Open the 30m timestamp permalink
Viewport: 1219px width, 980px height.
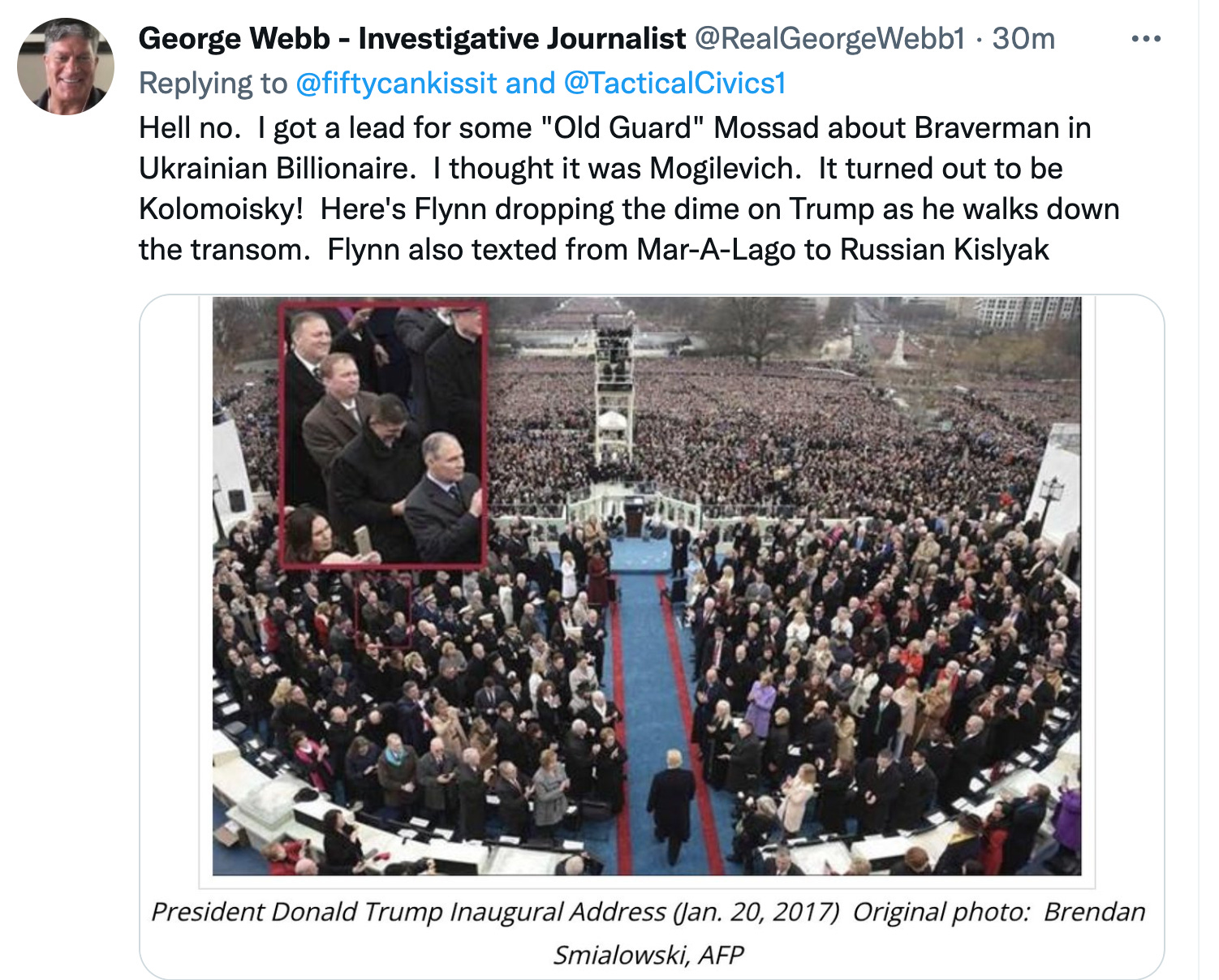click(x=1023, y=38)
